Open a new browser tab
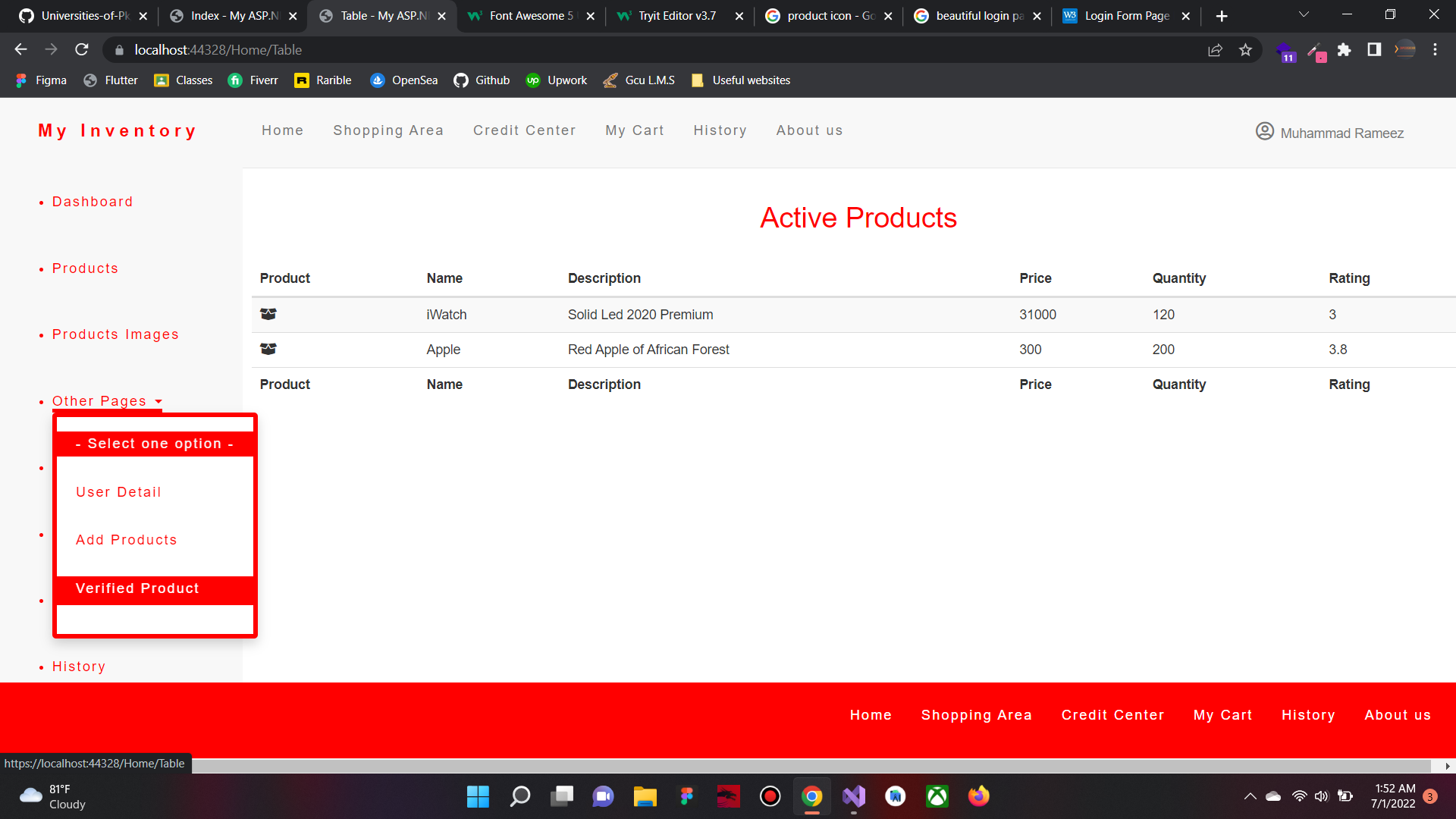 pyautogui.click(x=1222, y=15)
